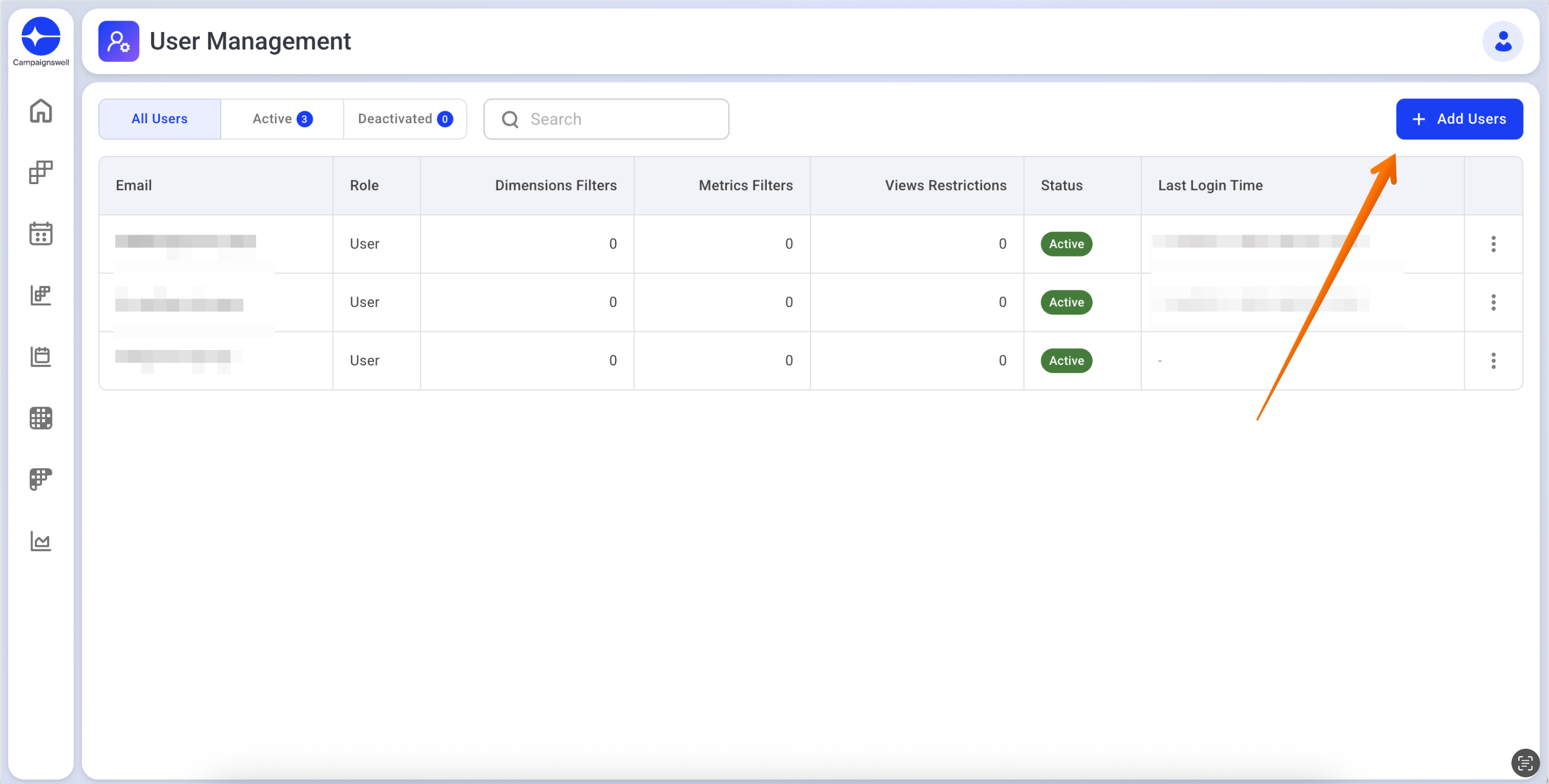
Task: Open the partial grid sidebar icon
Action: click(41, 479)
